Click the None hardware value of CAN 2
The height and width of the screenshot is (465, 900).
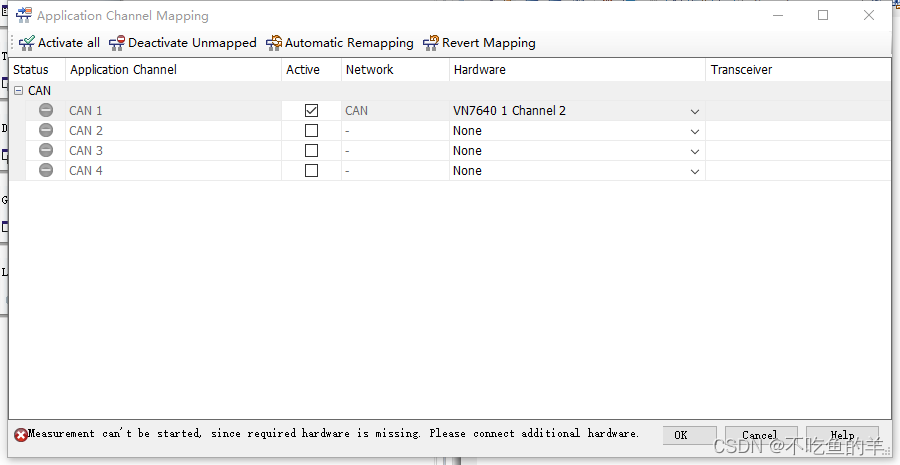pyautogui.click(x=467, y=131)
